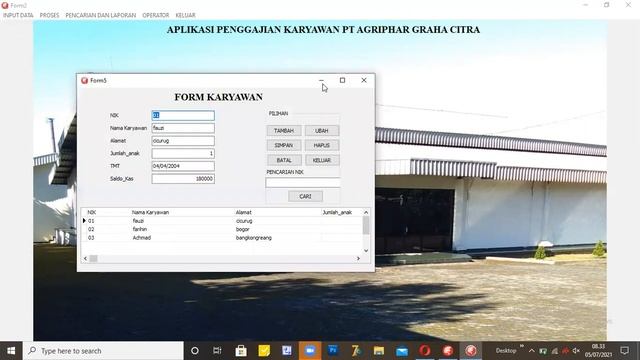This screenshot has height=360, width=640.
Task: Click the CARI search button
Action: coord(305,196)
